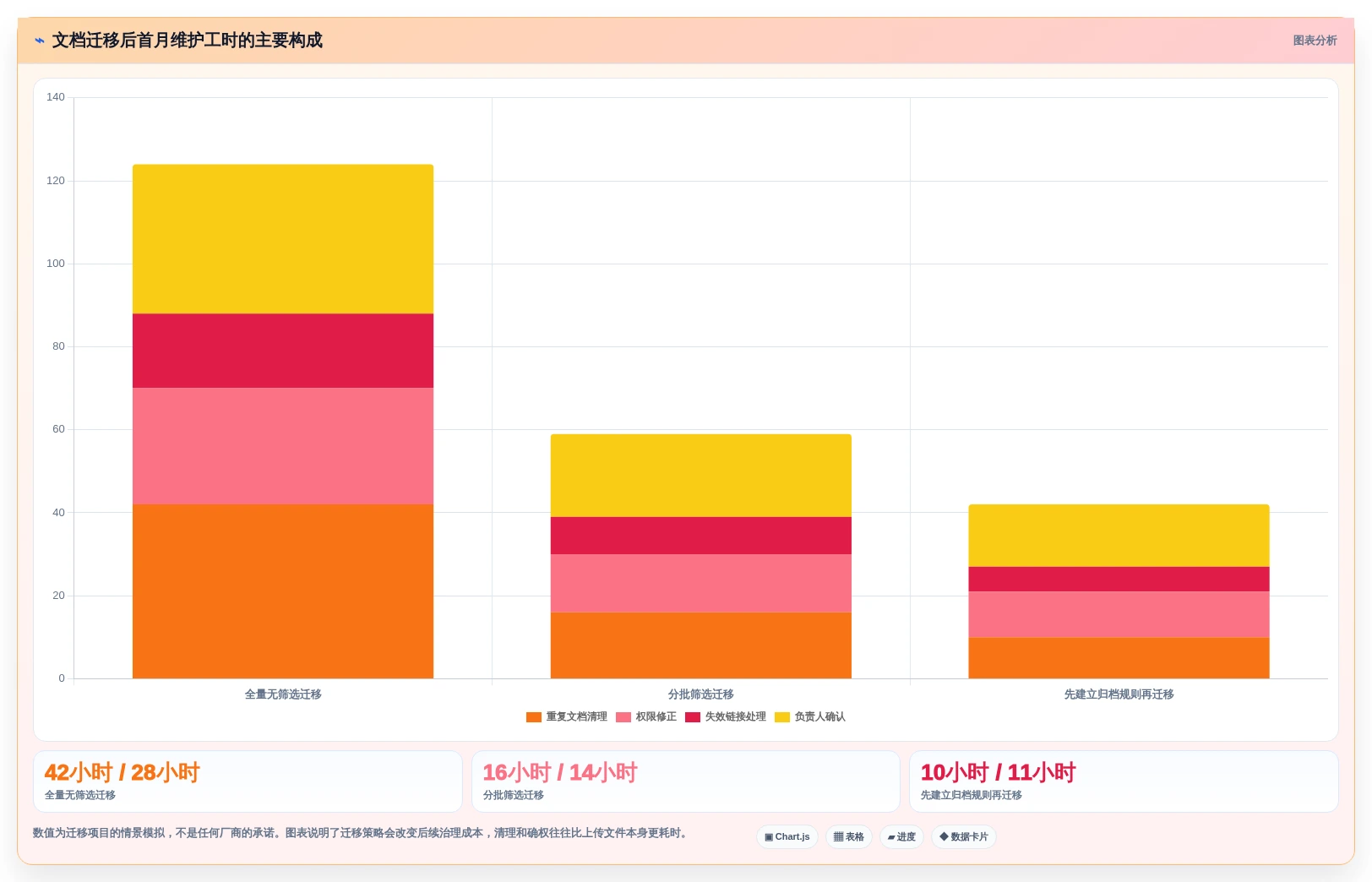This screenshot has height=882, width=1372.
Task: Click the red segment of 先建立归档规则再迁移 bar
Action: [1119, 579]
